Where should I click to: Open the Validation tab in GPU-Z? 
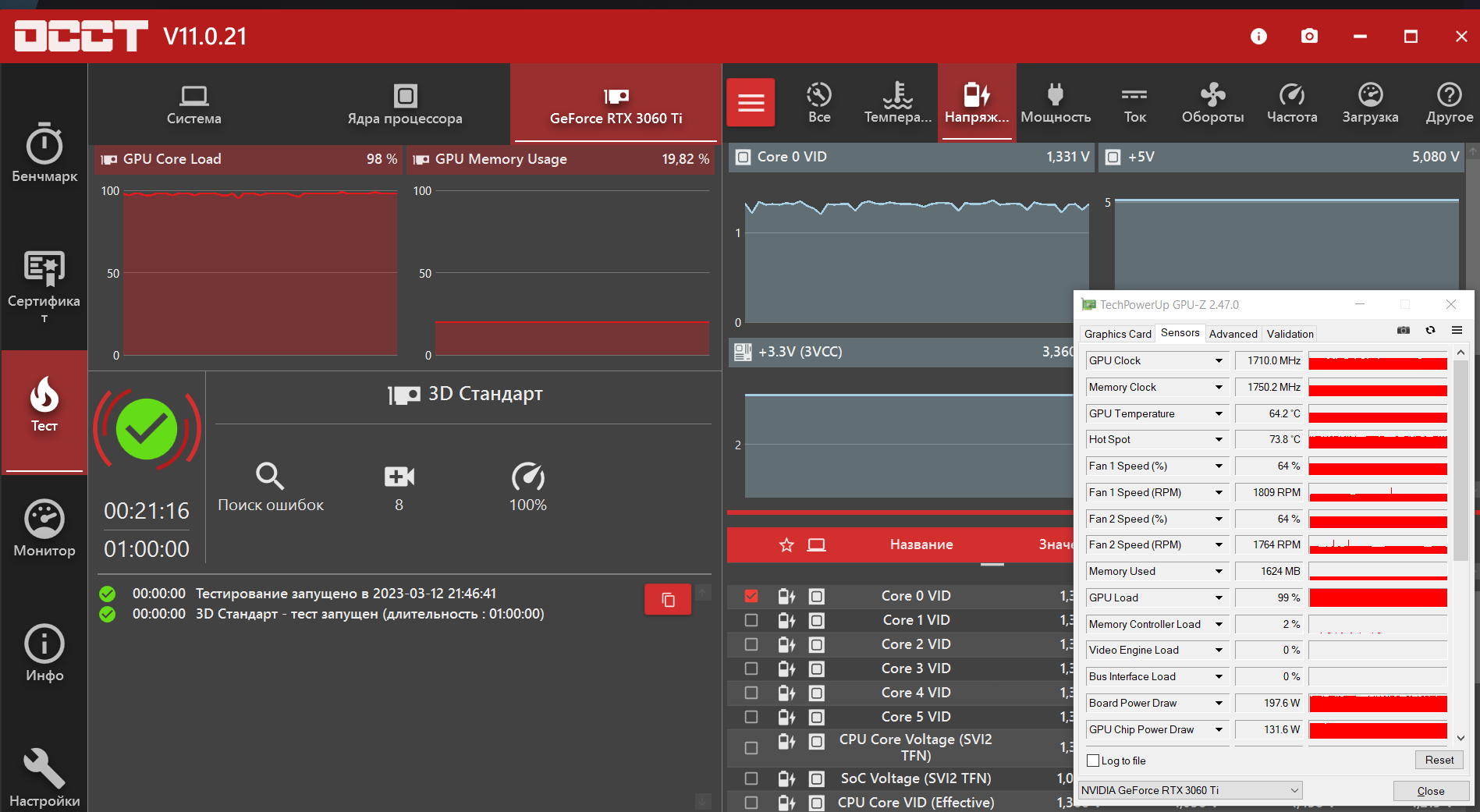point(1290,334)
